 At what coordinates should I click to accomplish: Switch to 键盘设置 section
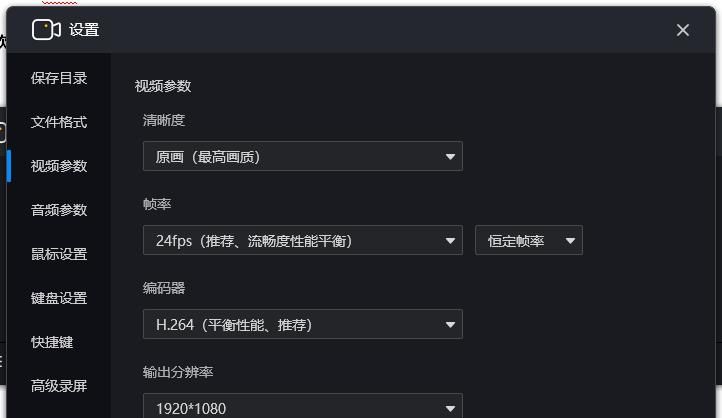59,298
